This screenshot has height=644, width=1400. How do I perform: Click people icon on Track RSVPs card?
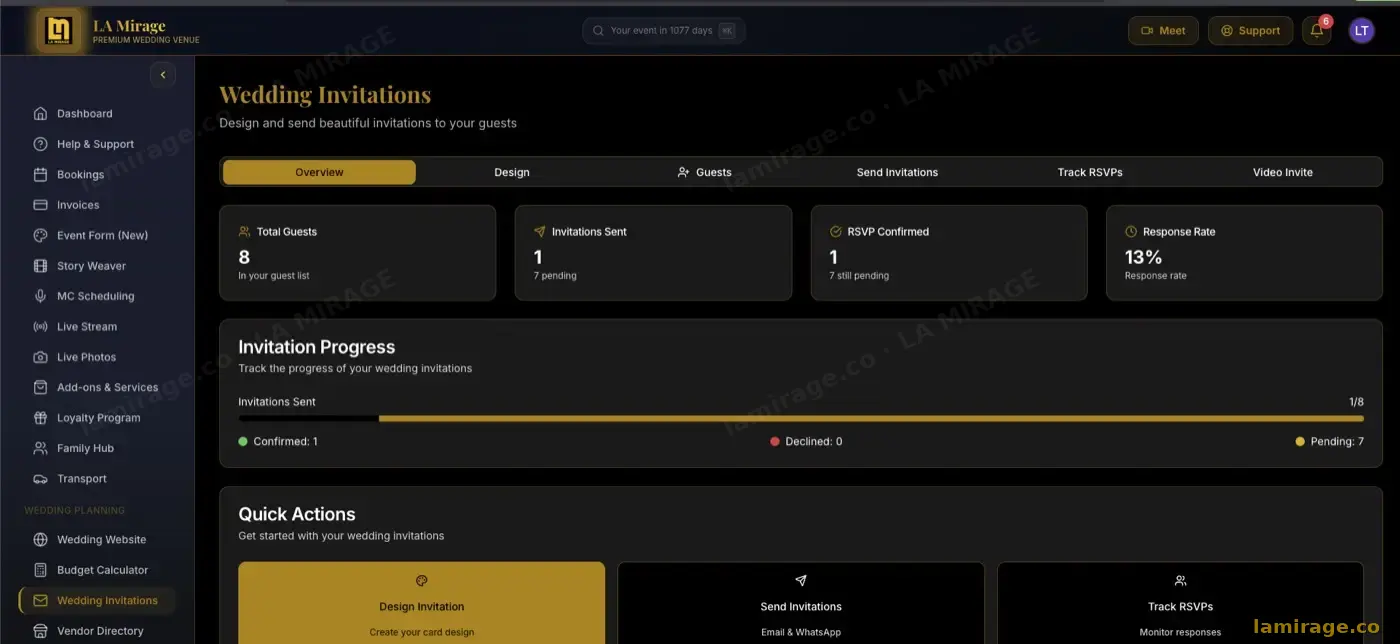click(x=1180, y=580)
